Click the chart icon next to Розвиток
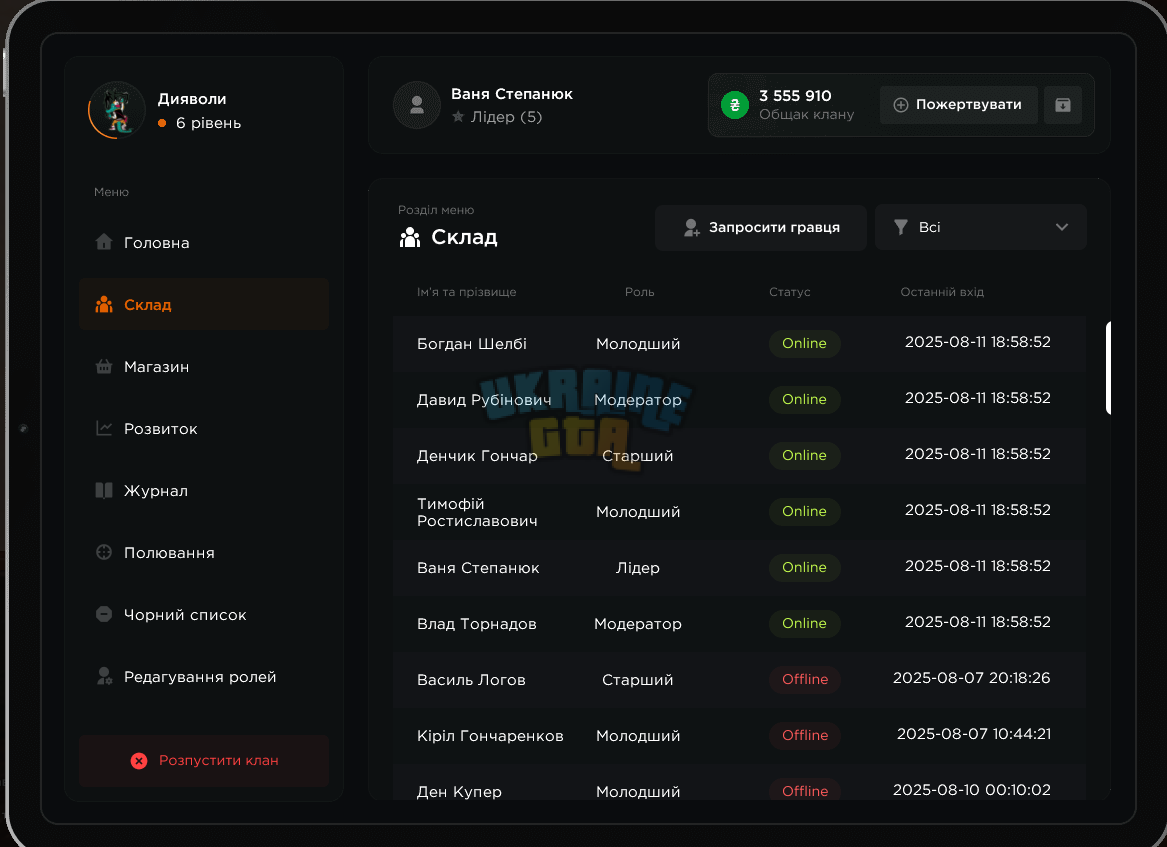 click(x=104, y=428)
